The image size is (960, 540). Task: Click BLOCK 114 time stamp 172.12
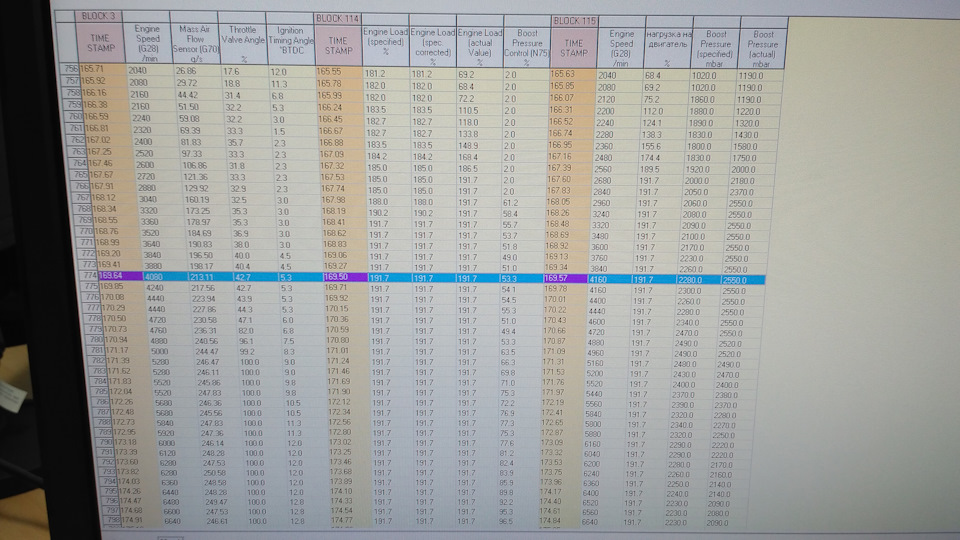[x=340, y=402]
